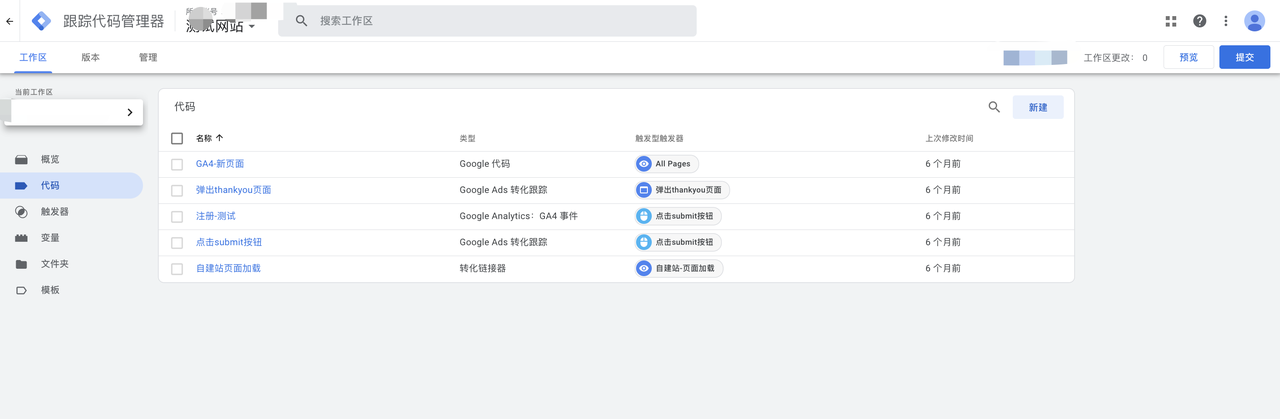This screenshot has height=419, width=1280.
Task: Open the 自建站页面加载 tag link
Action: pos(228,268)
